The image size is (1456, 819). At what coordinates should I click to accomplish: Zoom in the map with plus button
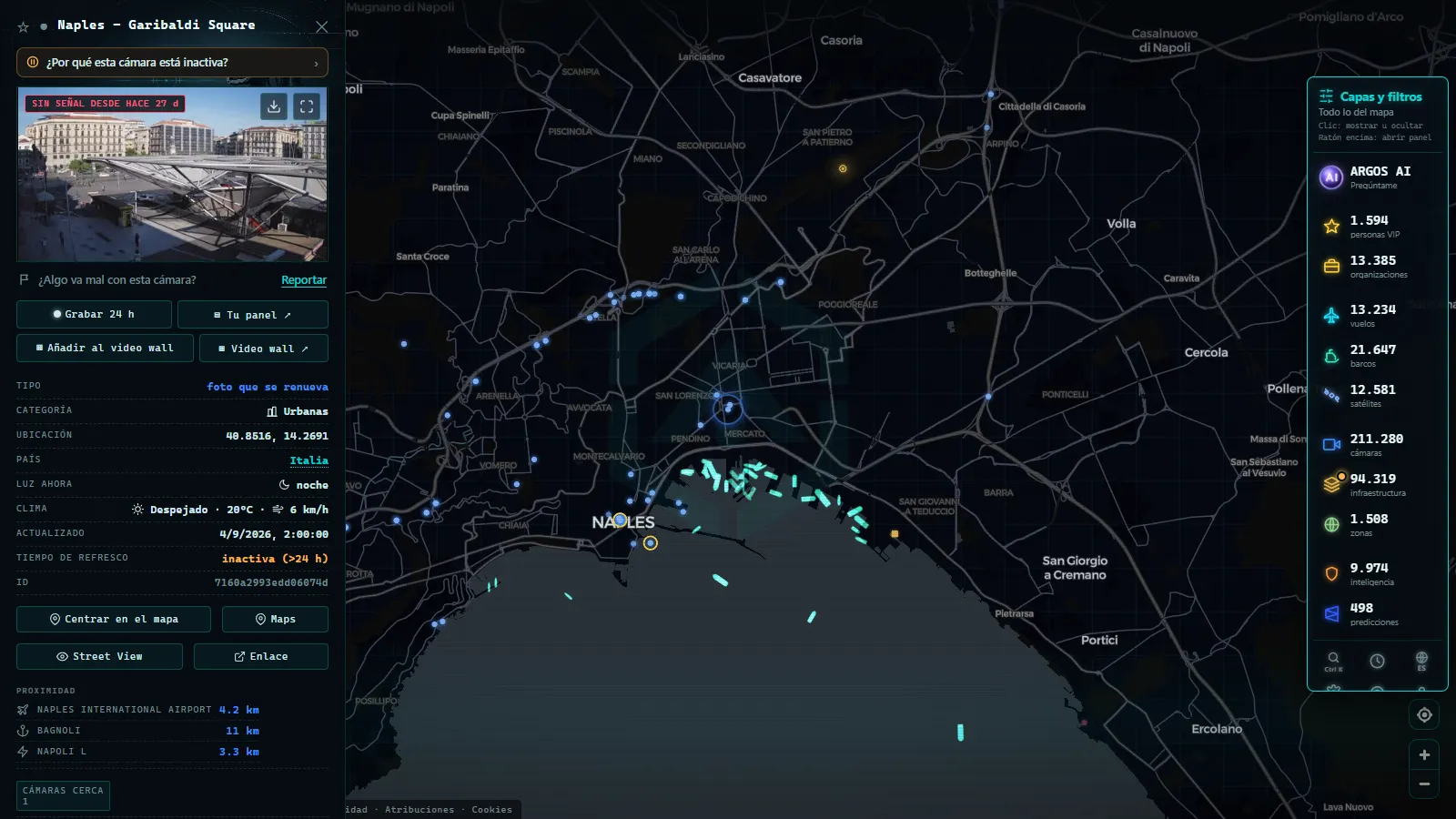point(1424,754)
